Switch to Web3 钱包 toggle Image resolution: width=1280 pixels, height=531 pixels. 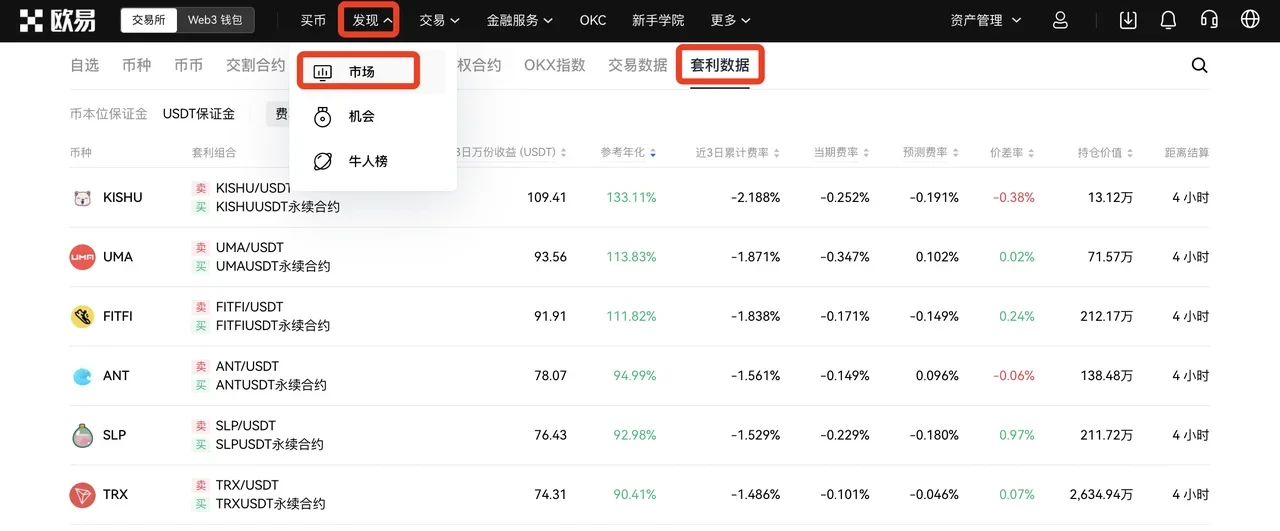221,20
